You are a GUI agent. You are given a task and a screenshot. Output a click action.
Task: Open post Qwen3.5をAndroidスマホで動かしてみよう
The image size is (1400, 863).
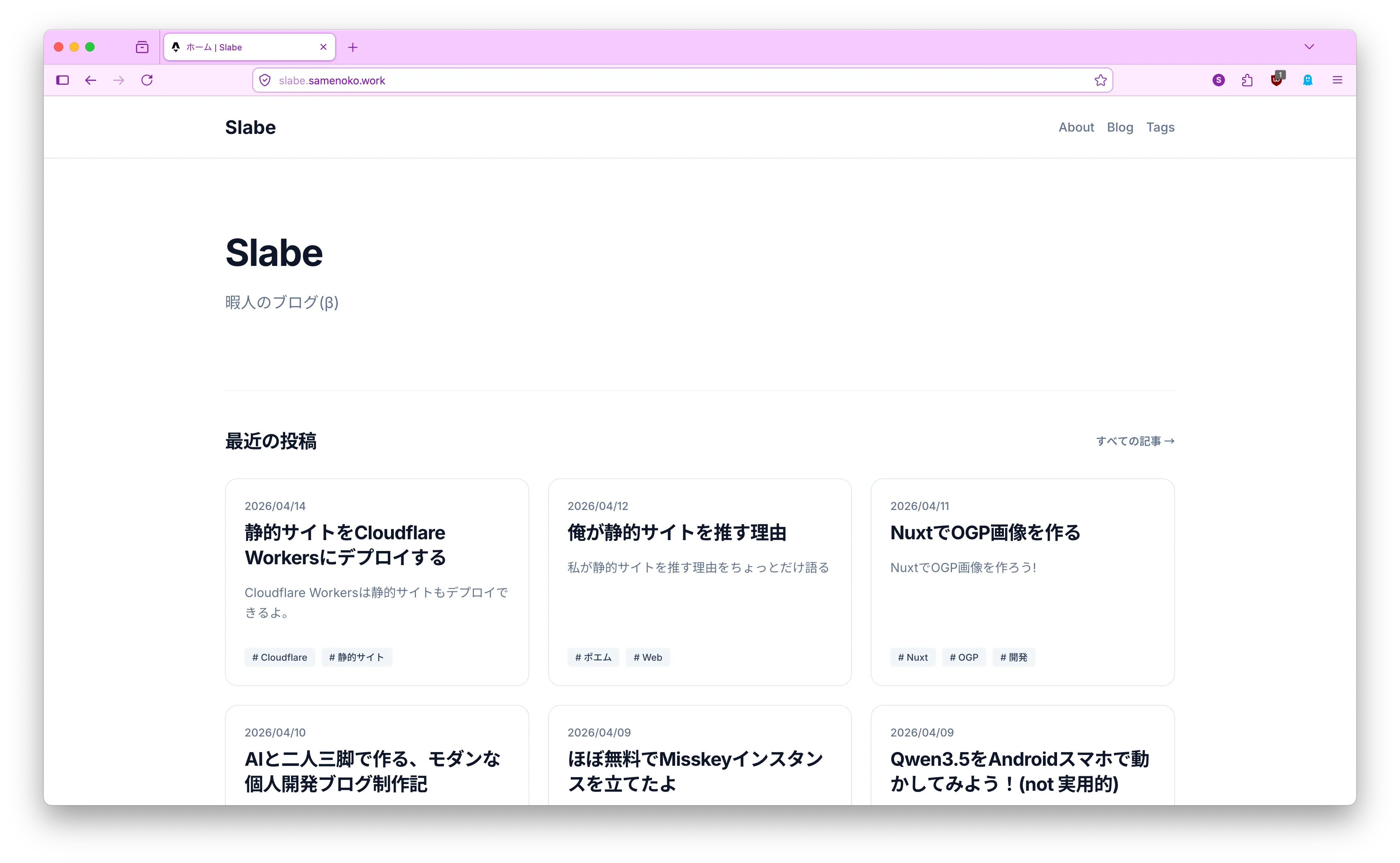click(1019, 771)
